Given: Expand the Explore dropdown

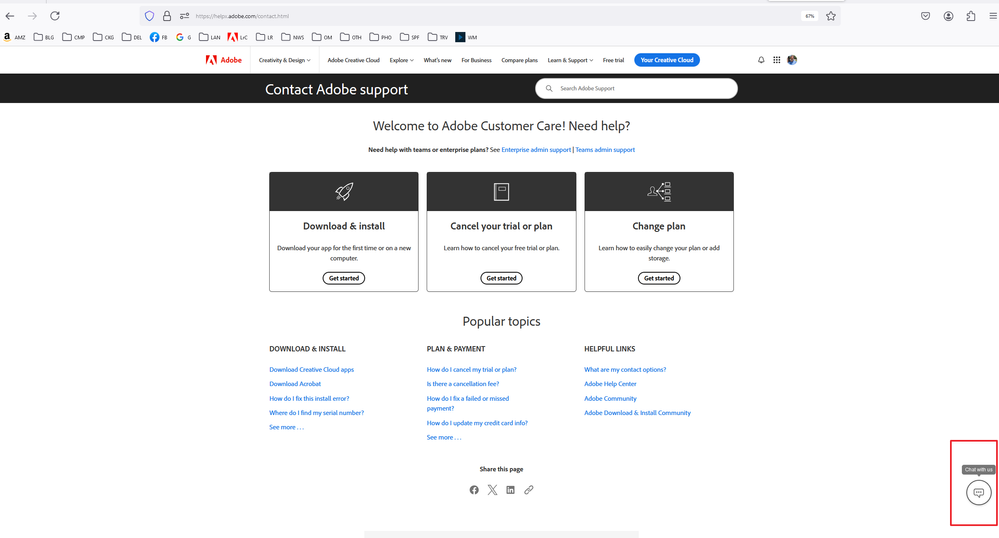Looking at the screenshot, I should tap(401, 60).
